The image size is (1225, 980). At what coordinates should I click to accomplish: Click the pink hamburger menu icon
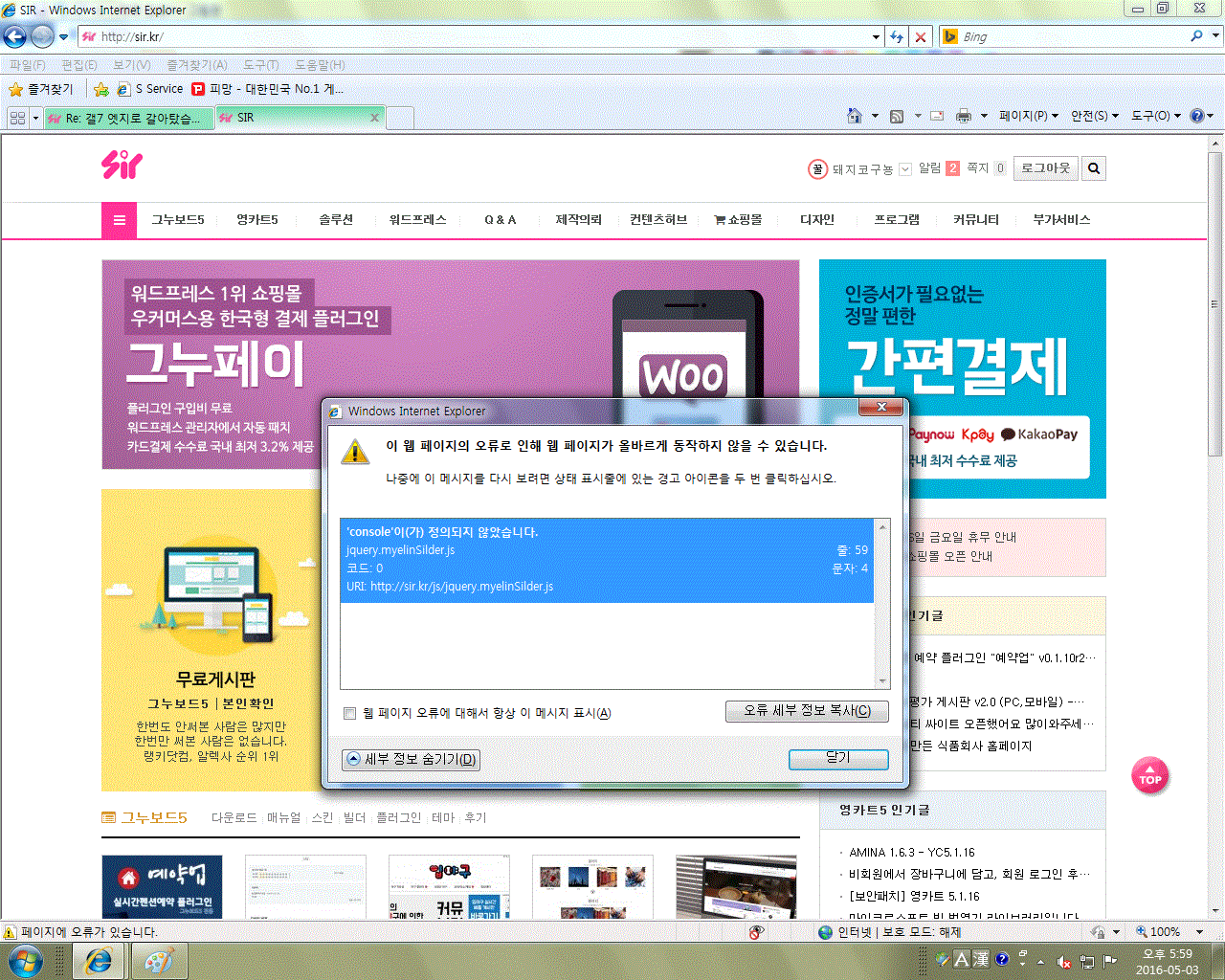120,220
